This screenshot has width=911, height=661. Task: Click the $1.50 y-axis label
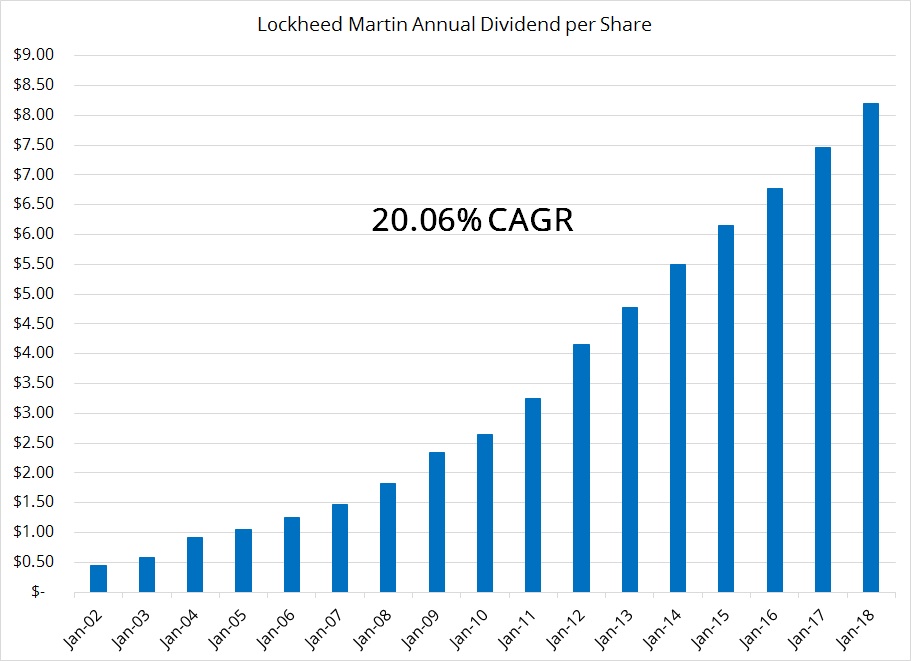point(34,502)
